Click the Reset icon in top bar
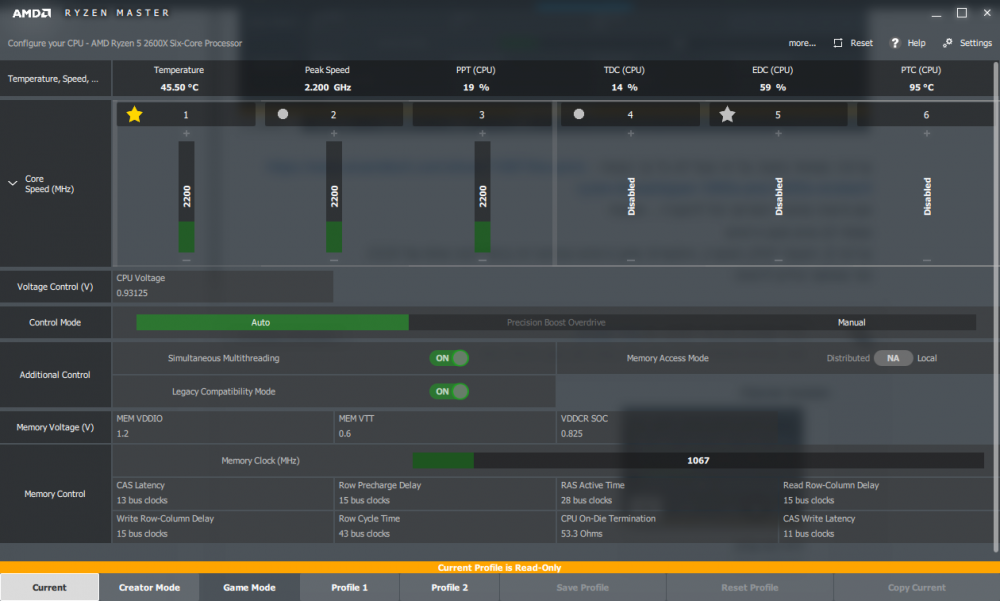The image size is (1000, 601). (x=837, y=43)
